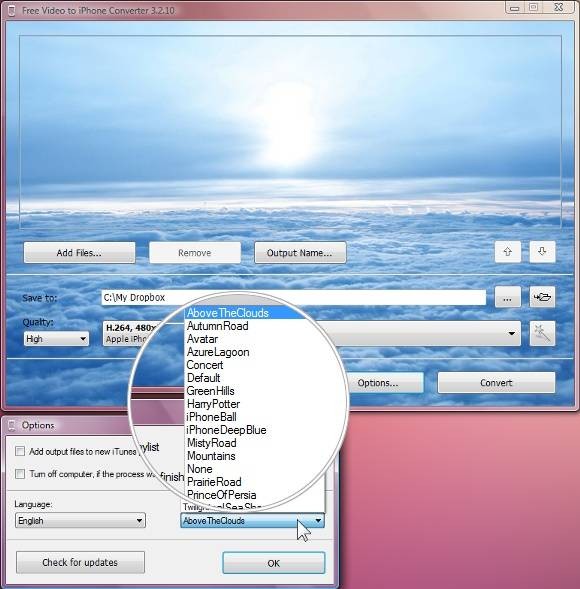
Task: Pick the PrinceOfPersia theme
Action: (222, 495)
